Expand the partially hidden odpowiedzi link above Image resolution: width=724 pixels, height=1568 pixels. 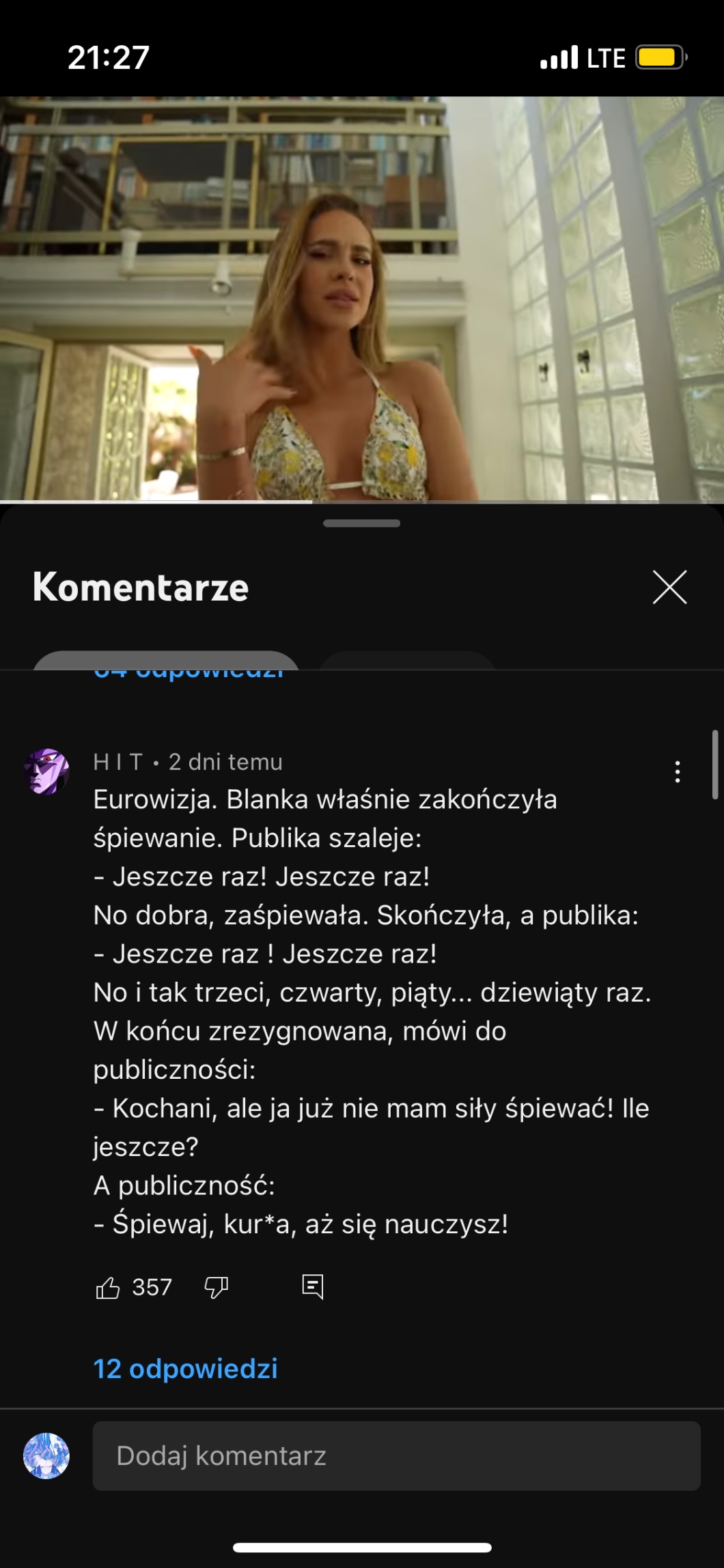[189, 673]
